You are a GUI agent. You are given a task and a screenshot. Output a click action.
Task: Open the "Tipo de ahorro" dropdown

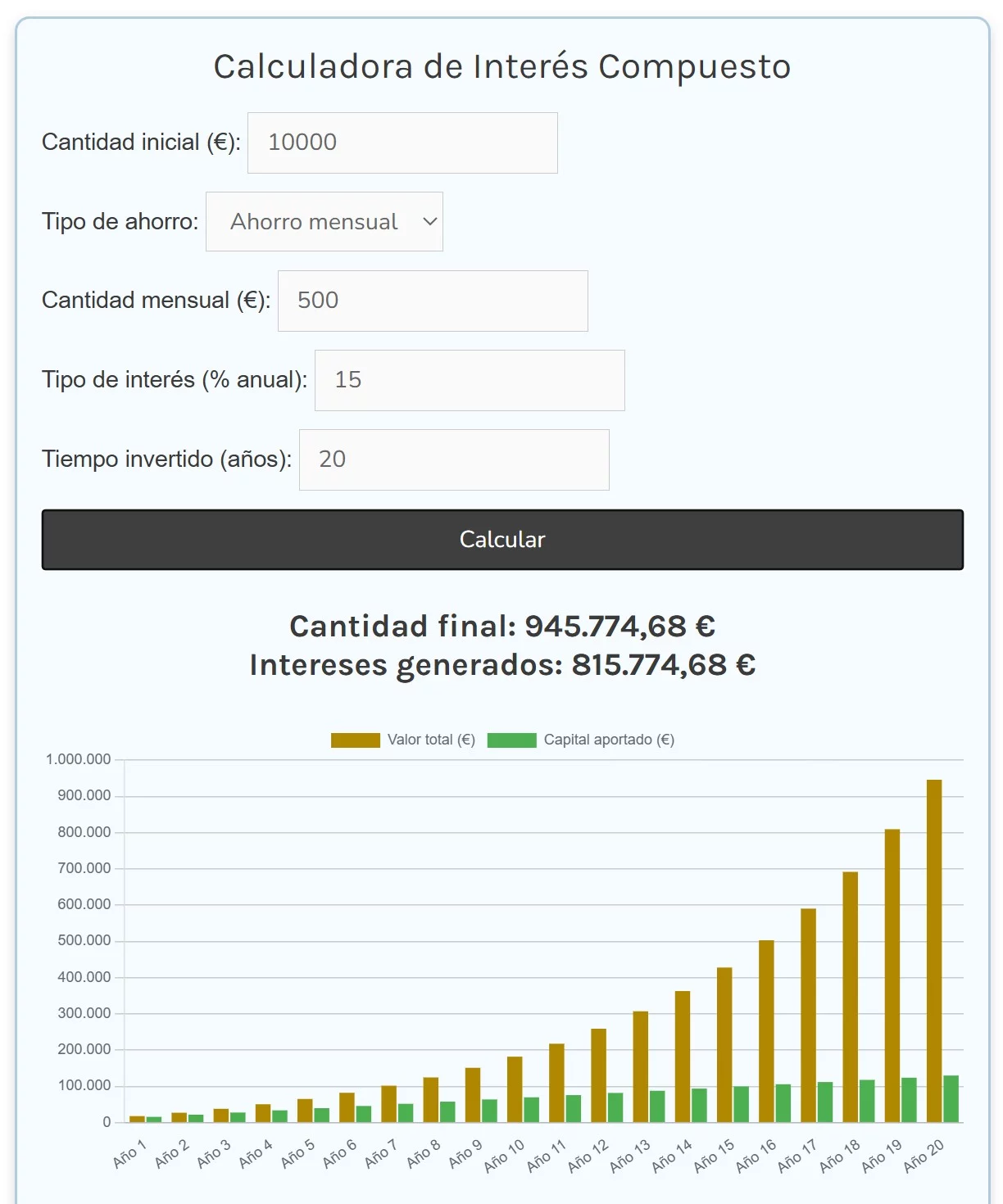pyautogui.click(x=324, y=221)
